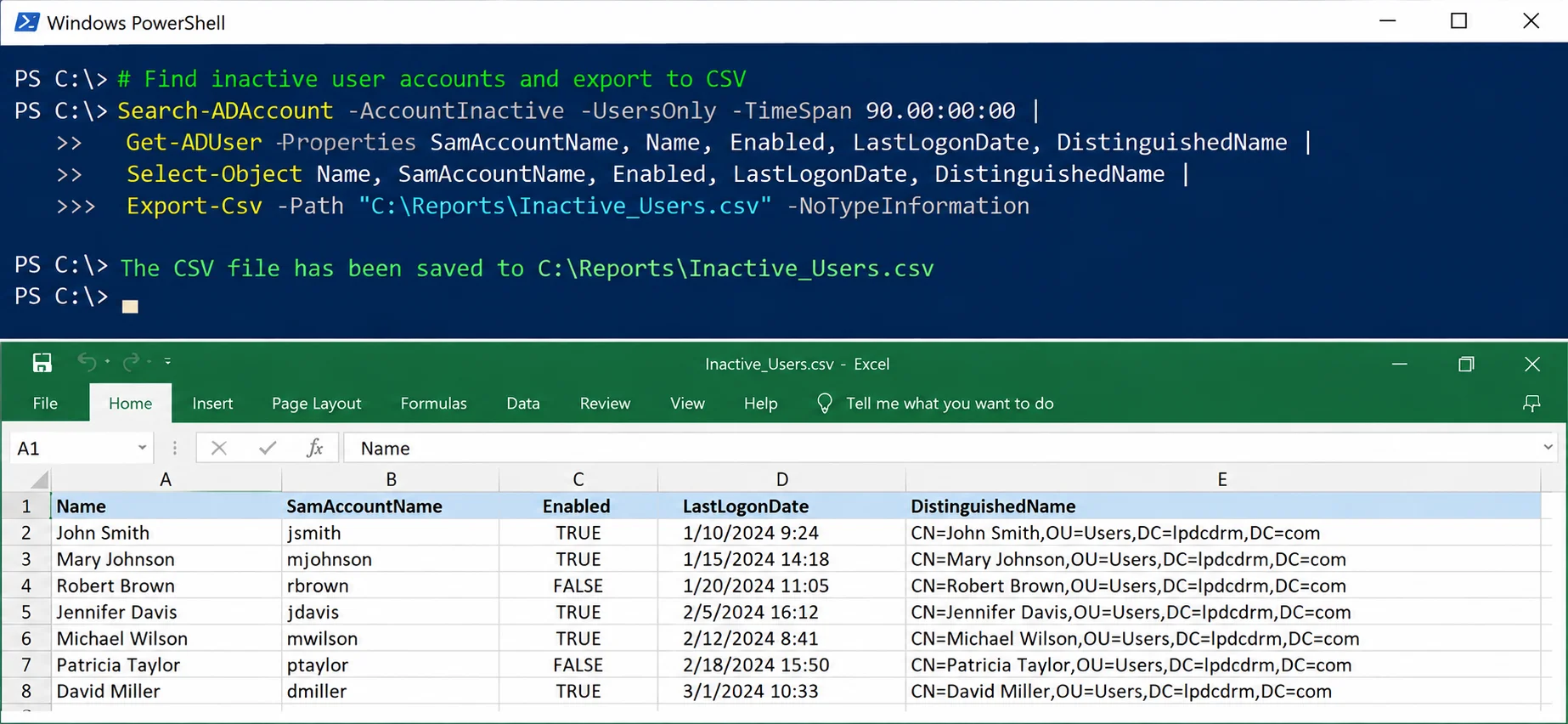Open the Review tab
Viewport: 1568px width, 724px height.
605,404
